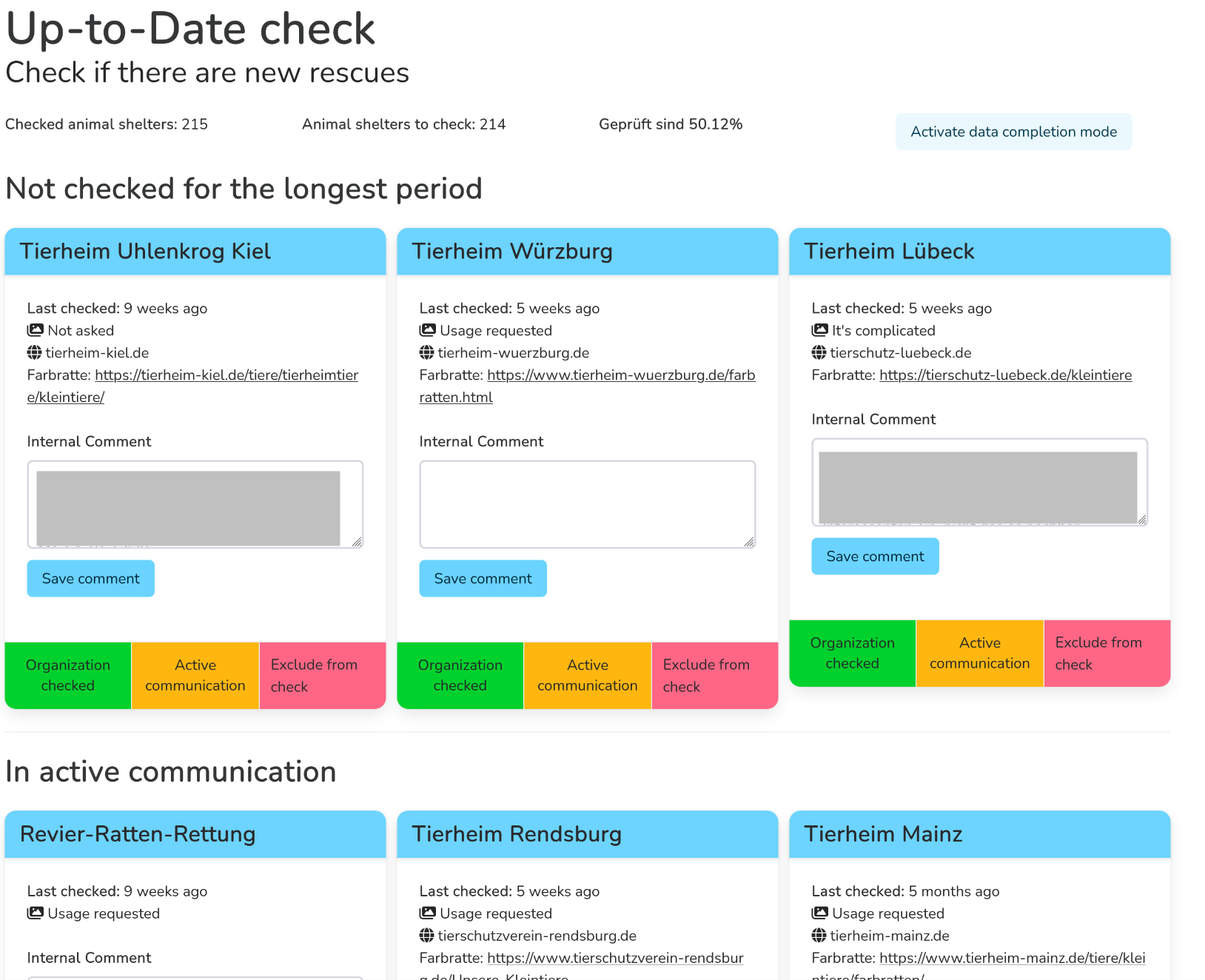
Task: Exclude Tierheim Lübeck from check
Action: pyautogui.click(x=1106, y=653)
